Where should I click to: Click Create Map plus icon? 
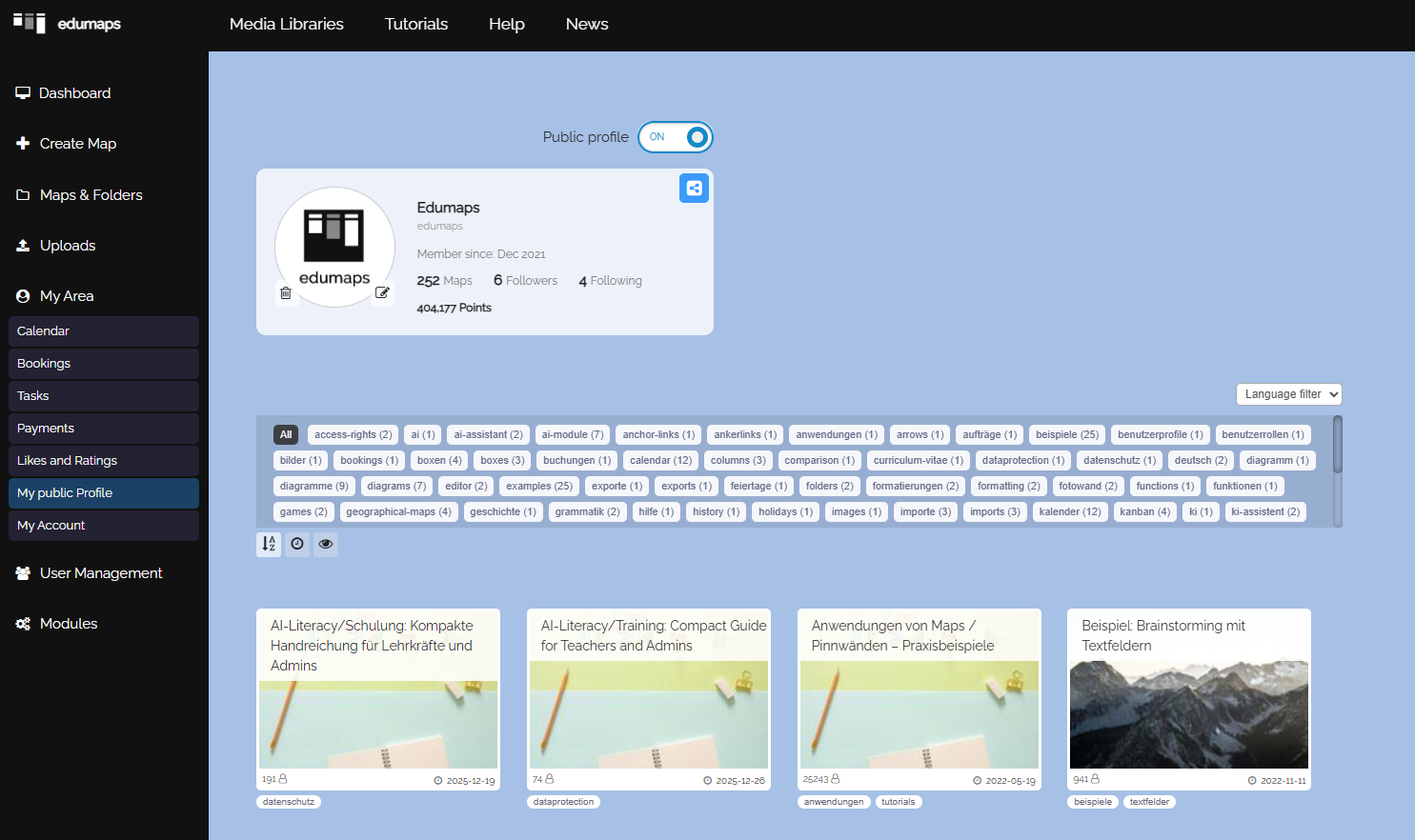24,144
